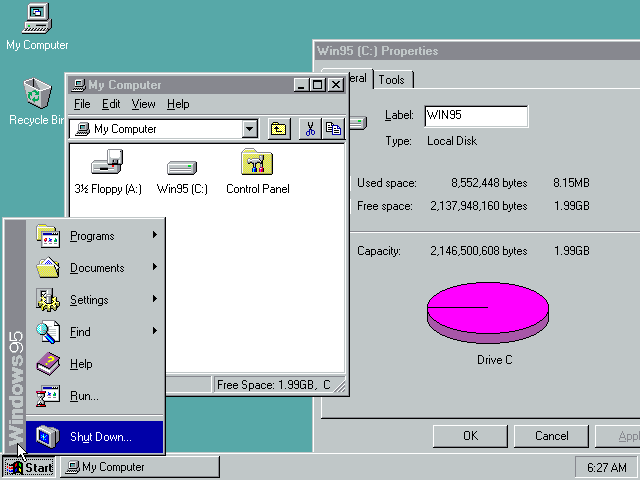Click the Win95 (C:) Properties title bar

[478, 51]
